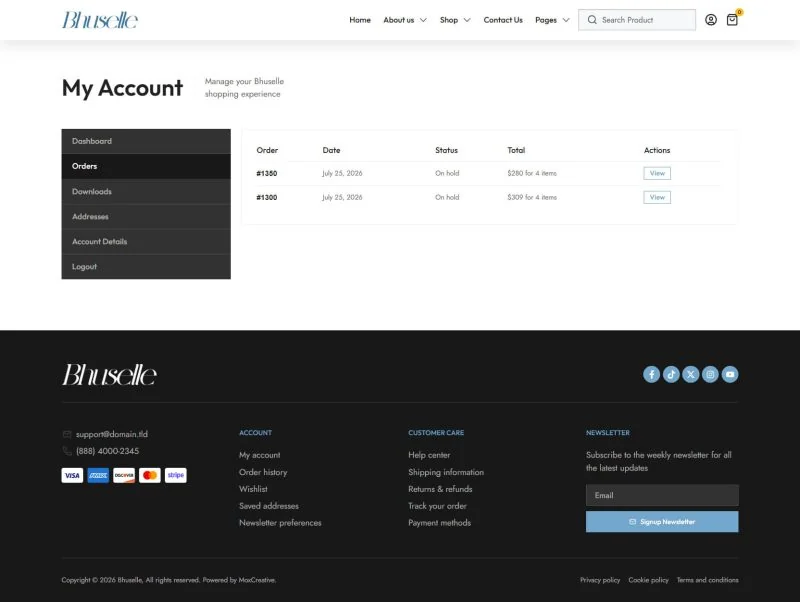Image resolution: width=800 pixels, height=602 pixels.
Task: Open Order history footer link
Action: pyautogui.click(x=263, y=472)
